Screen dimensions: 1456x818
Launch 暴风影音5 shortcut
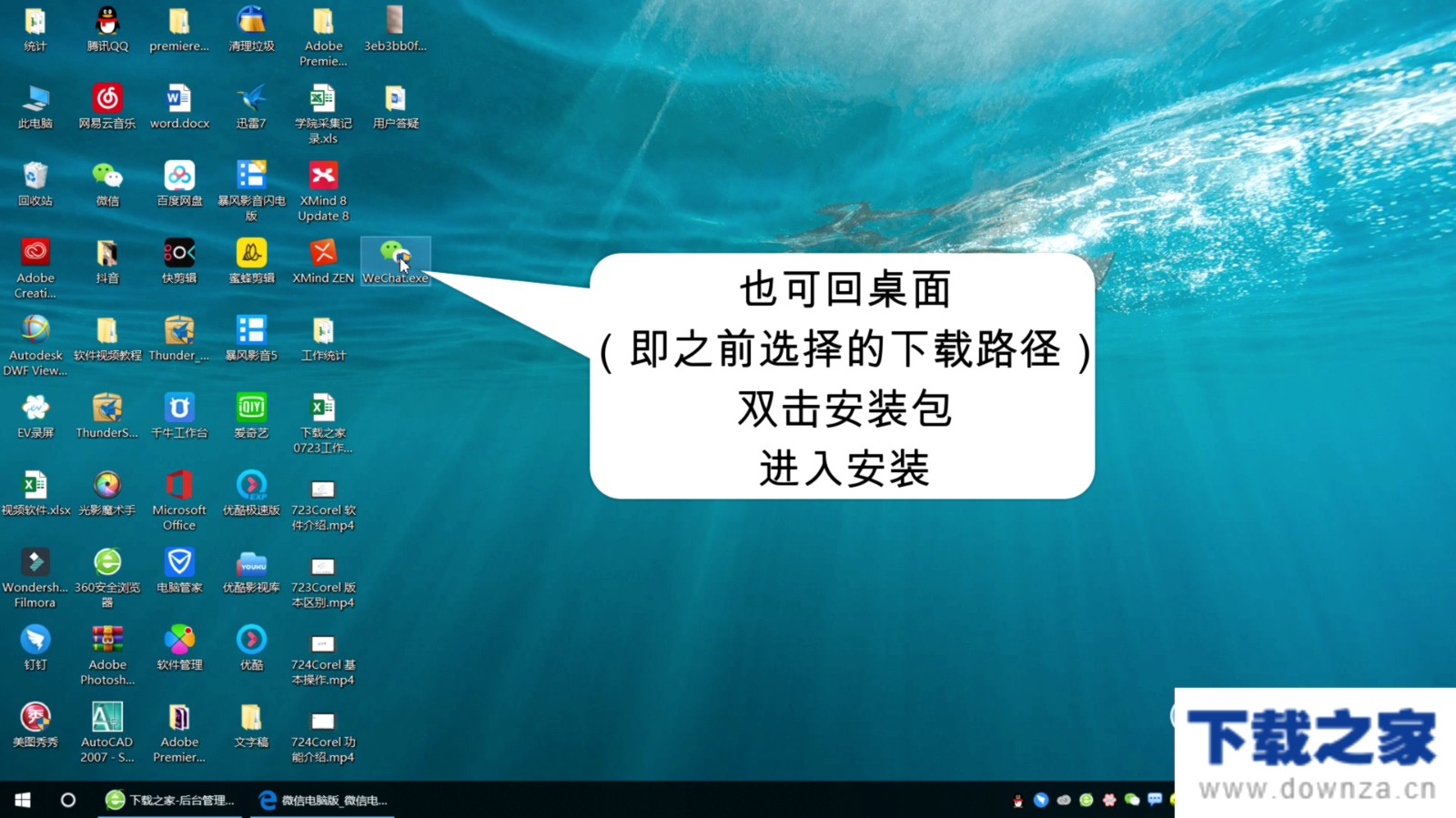click(x=251, y=338)
